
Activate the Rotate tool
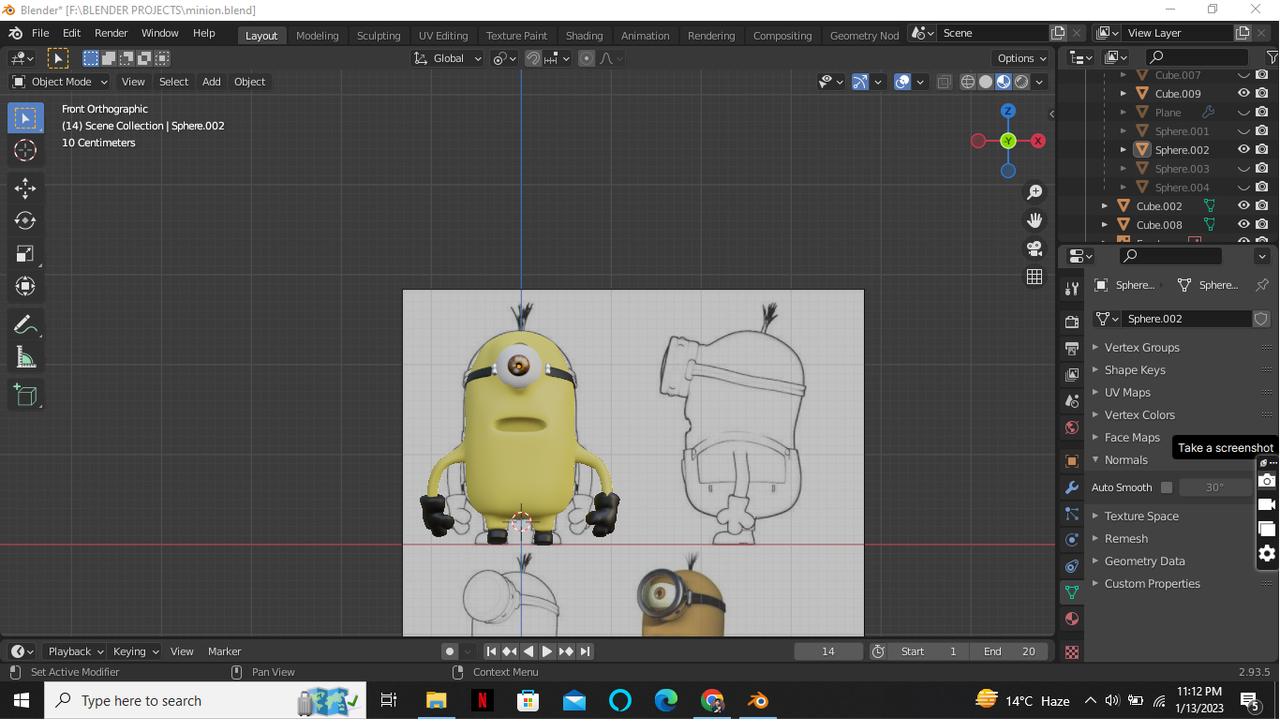point(25,221)
